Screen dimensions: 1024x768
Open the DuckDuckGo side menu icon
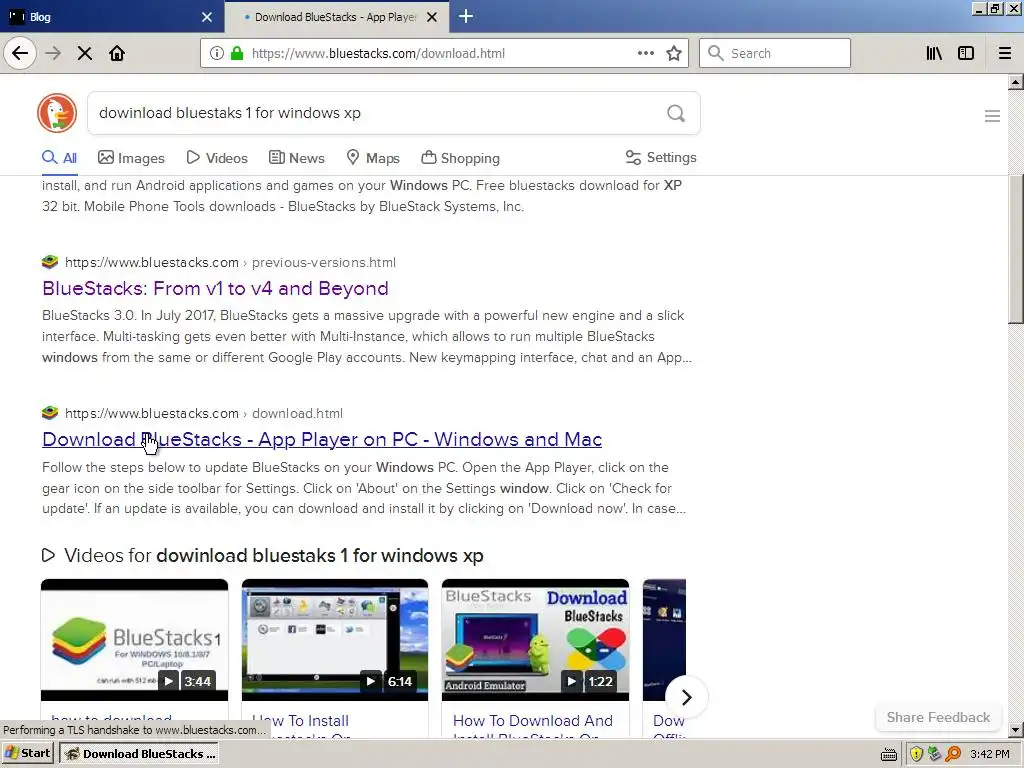992,116
